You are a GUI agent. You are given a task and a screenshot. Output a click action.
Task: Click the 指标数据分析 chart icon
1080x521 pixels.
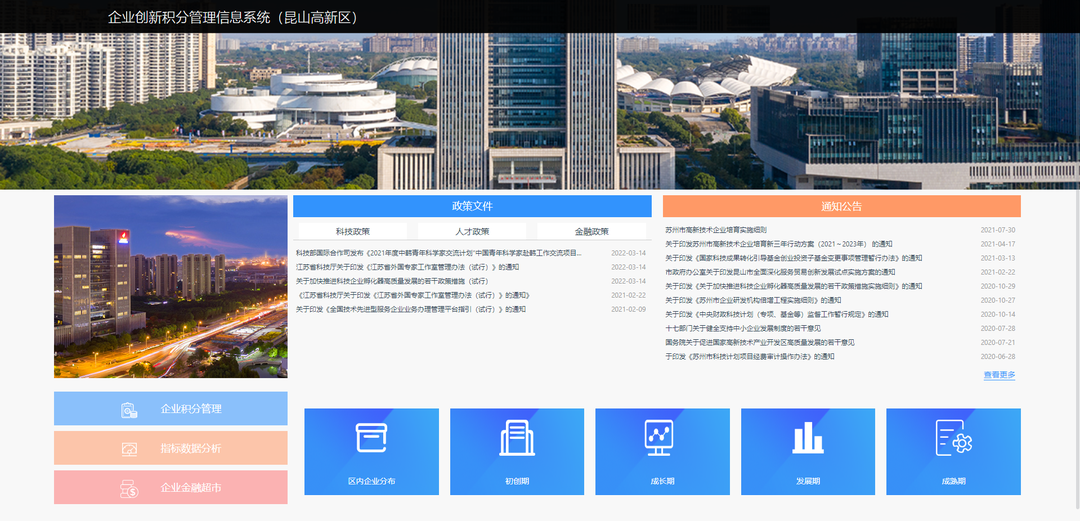(x=129, y=449)
